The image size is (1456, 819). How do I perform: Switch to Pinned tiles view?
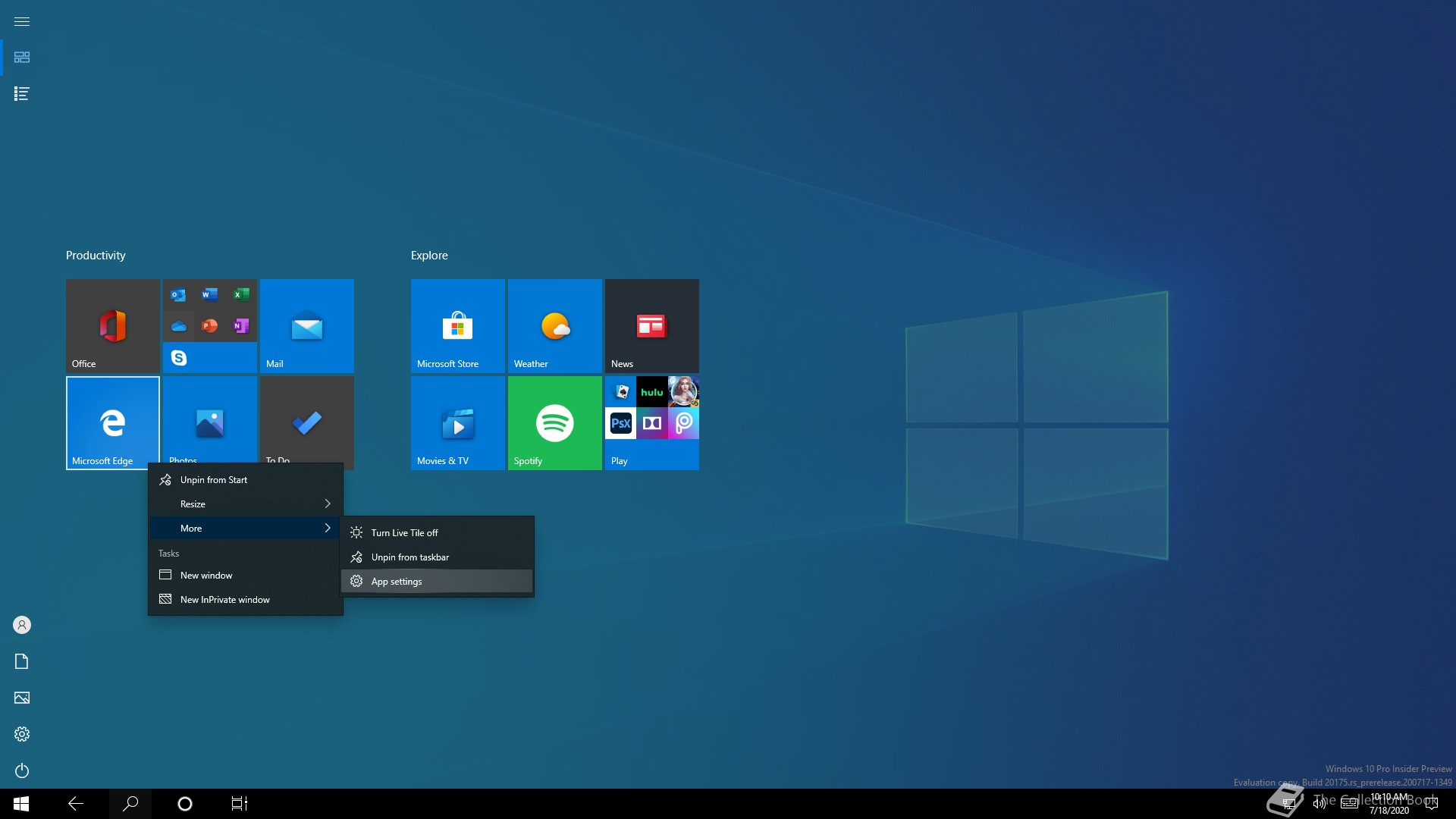[22, 58]
